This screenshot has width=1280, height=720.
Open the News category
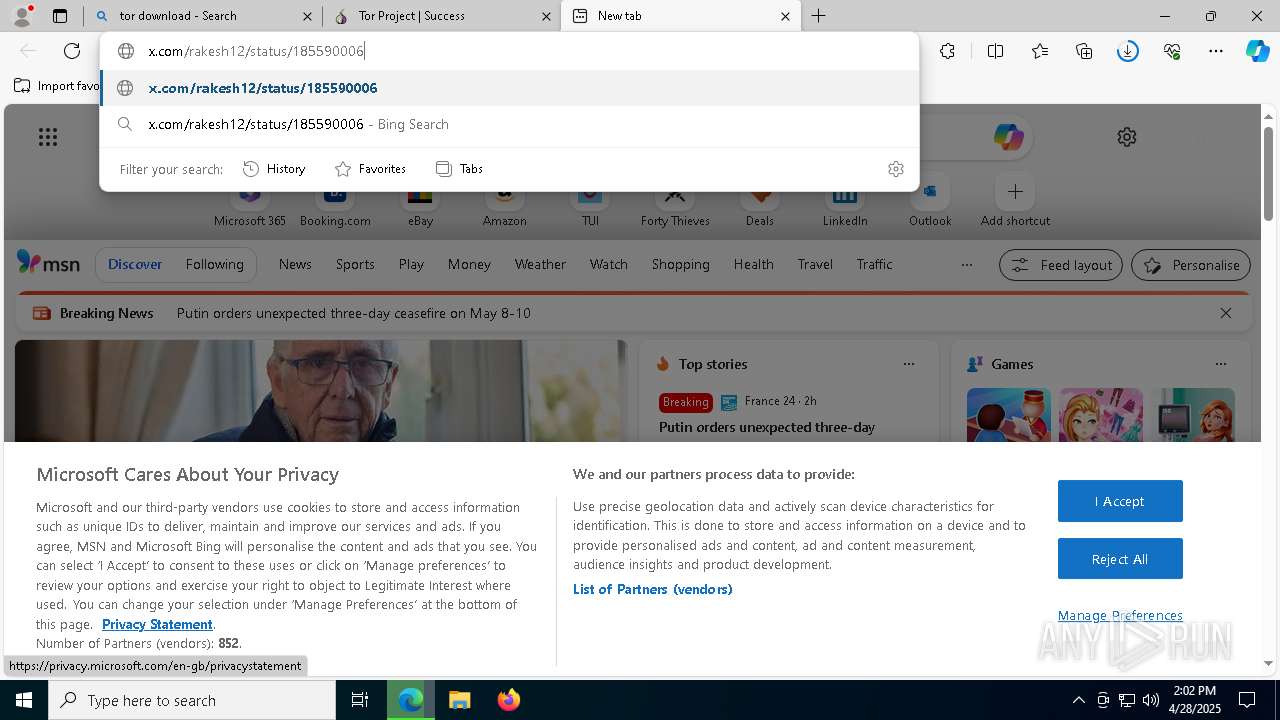coord(295,264)
